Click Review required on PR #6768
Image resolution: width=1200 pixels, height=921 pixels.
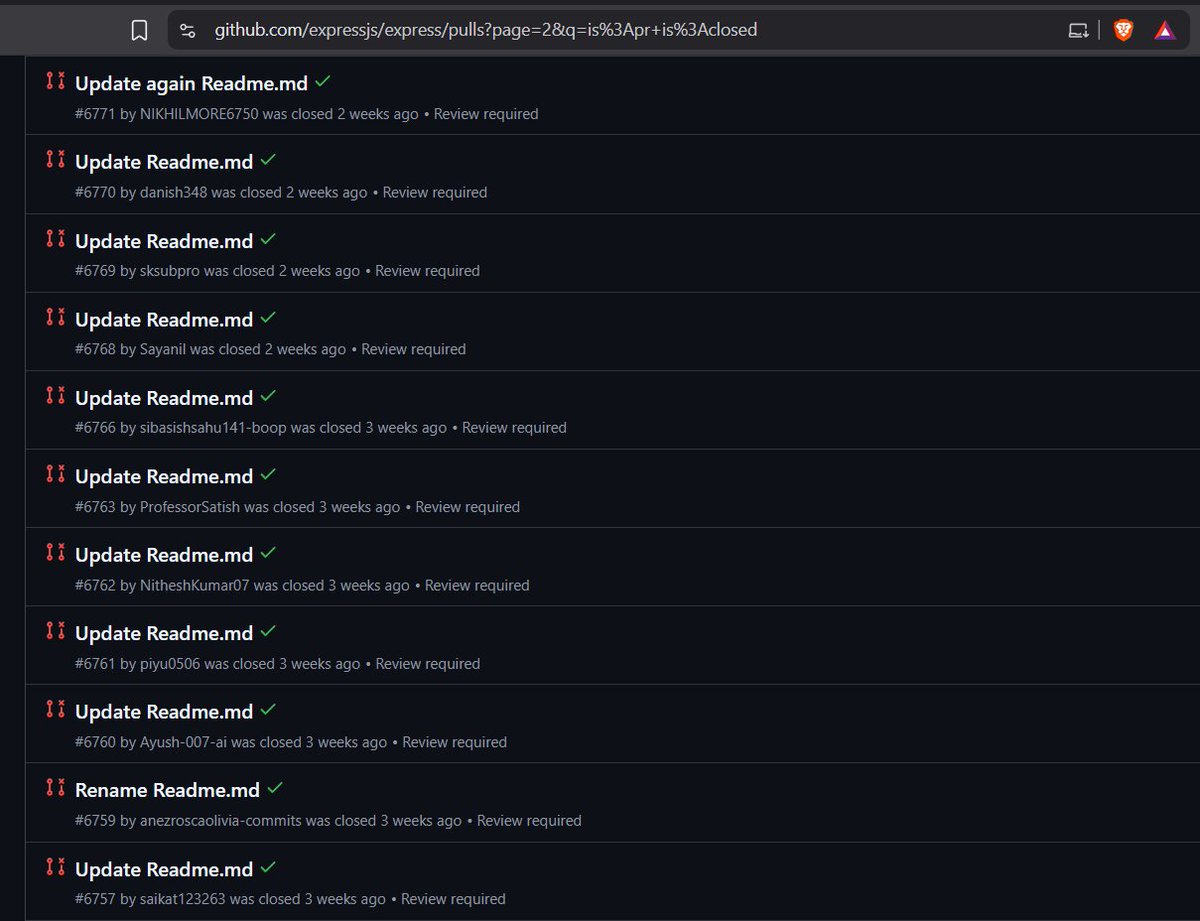tap(414, 349)
